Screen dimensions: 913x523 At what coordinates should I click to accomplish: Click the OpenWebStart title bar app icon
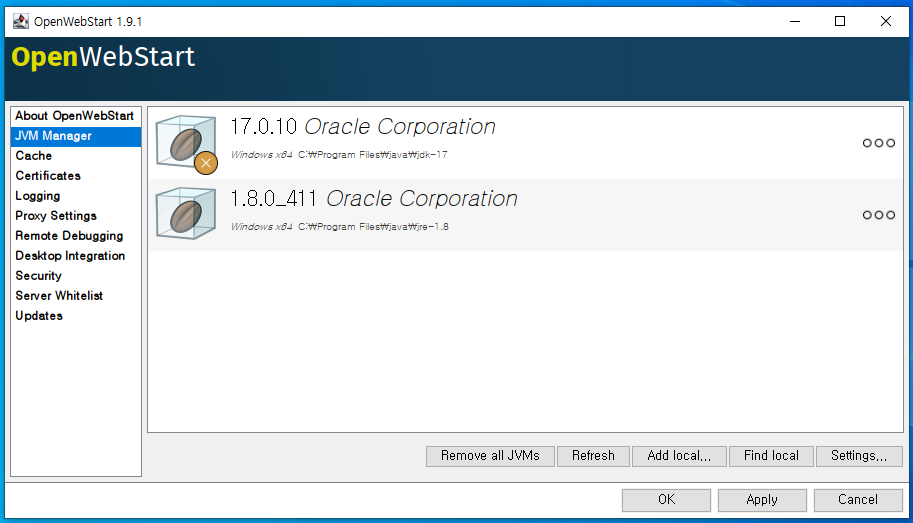coord(21,22)
